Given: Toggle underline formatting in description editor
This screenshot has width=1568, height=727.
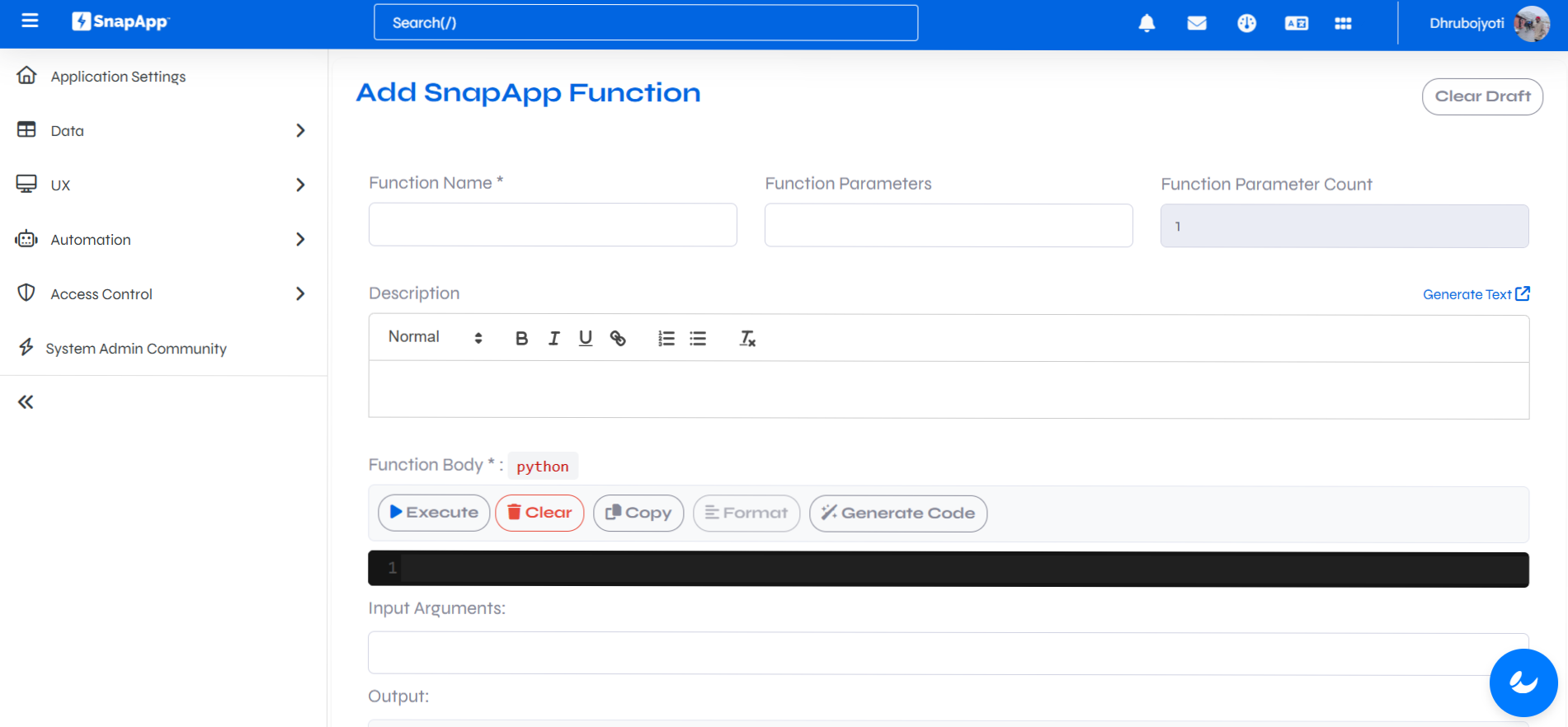Looking at the screenshot, I should pyautogui.click(x=586, y=338).
